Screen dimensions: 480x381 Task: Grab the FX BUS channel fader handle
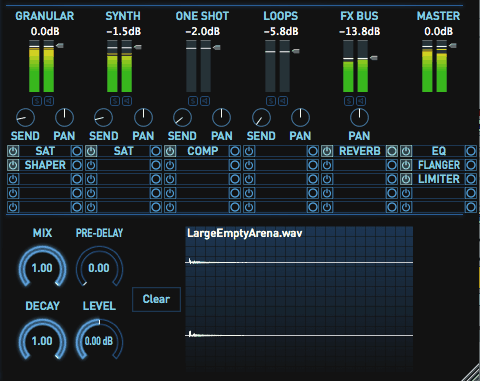374,58
